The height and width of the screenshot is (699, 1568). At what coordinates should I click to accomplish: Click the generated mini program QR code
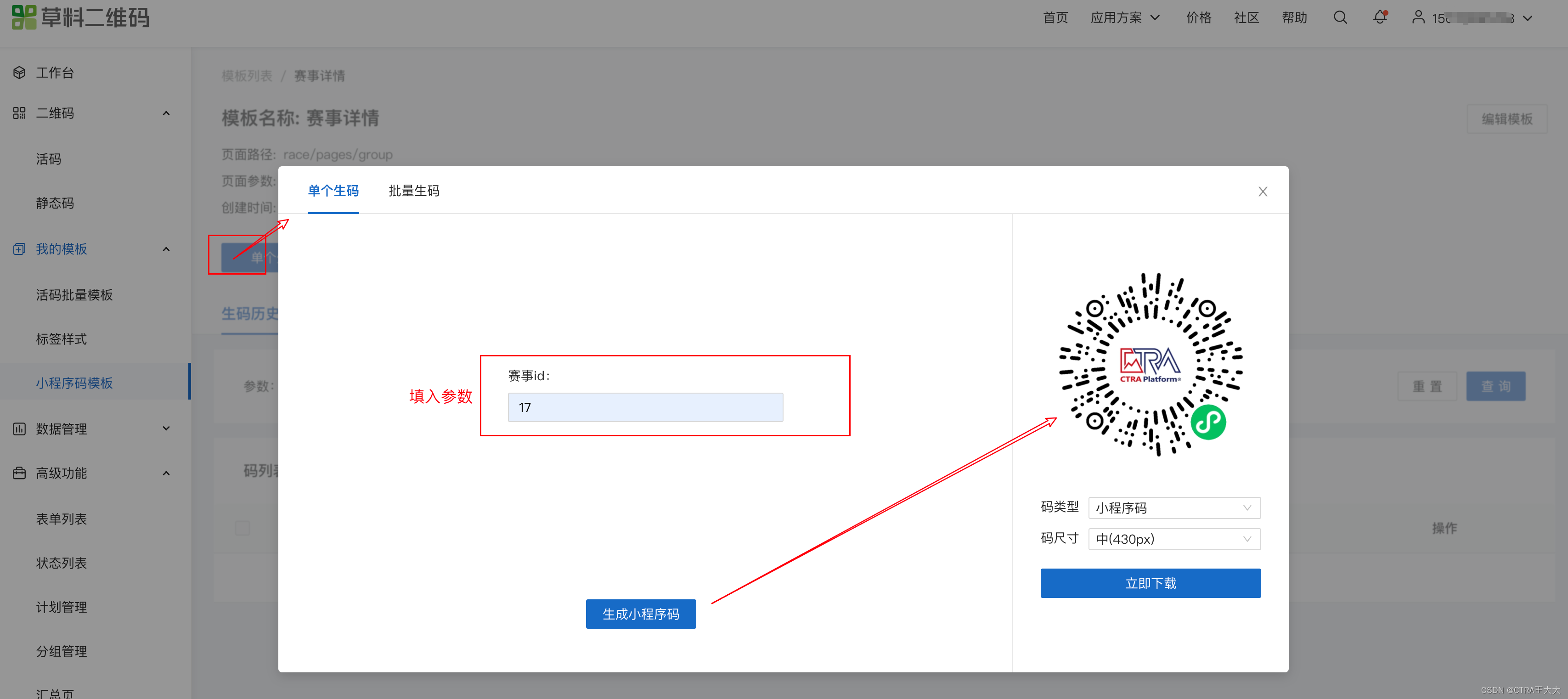coord(1151,364)
